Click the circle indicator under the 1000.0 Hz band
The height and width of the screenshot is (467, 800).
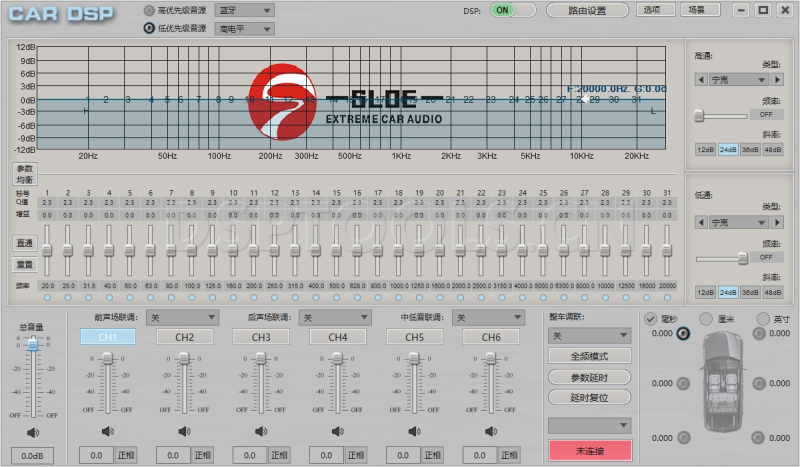pos(398,298)
